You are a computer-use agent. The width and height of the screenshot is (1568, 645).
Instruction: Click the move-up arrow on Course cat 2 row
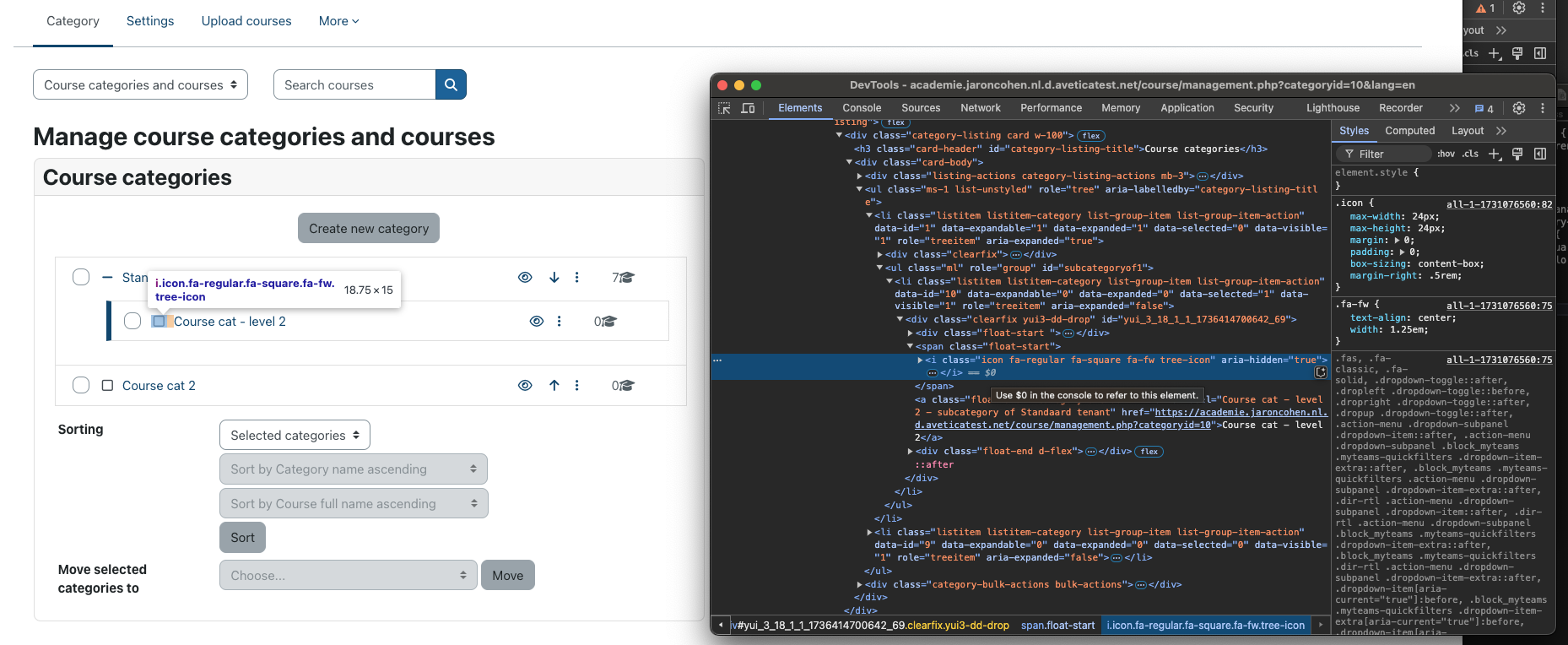pyautogui.click(x=554, y=385)
